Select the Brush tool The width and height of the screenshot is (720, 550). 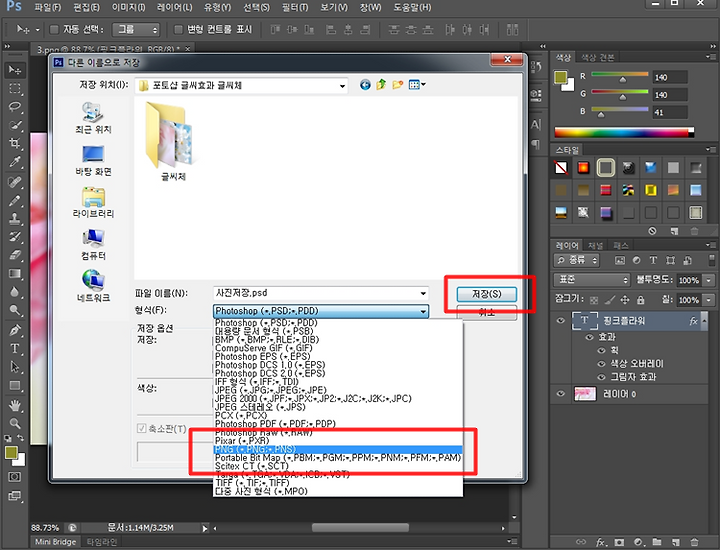pyautogui.click(x=15, y=201)
